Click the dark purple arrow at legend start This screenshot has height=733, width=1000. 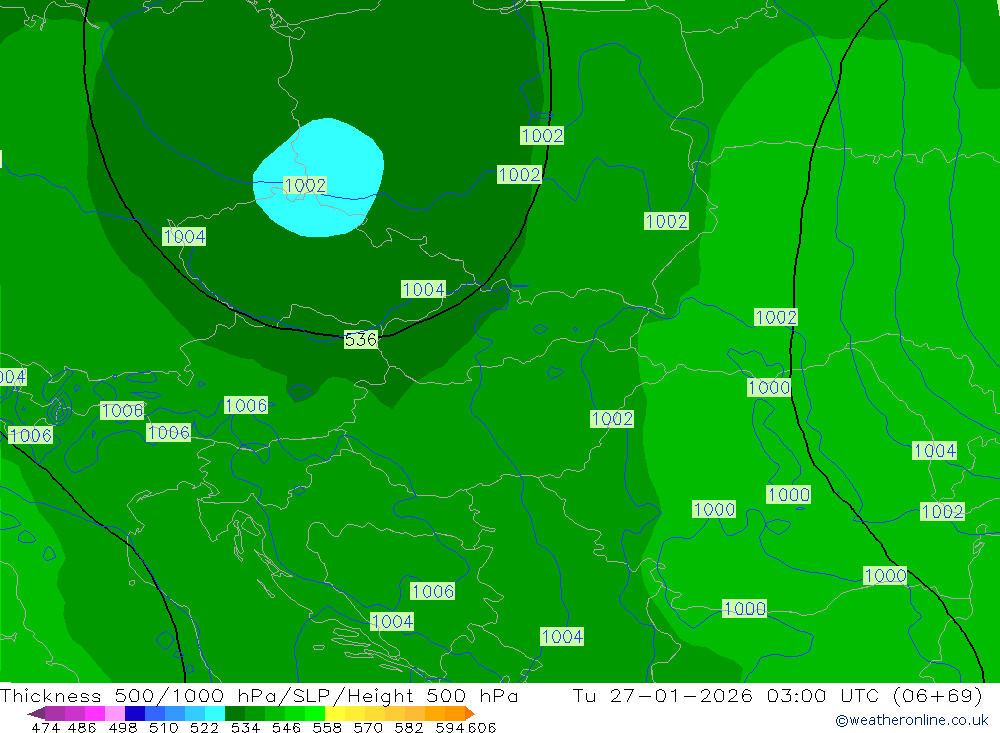(x=36, y=713)
